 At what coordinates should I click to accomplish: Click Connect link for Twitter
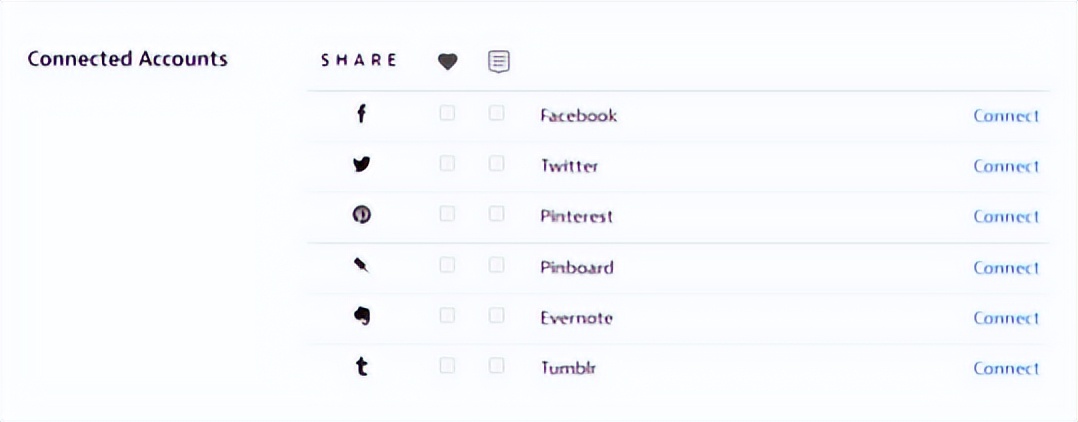pyautogui.click(x=1006, y=166)
